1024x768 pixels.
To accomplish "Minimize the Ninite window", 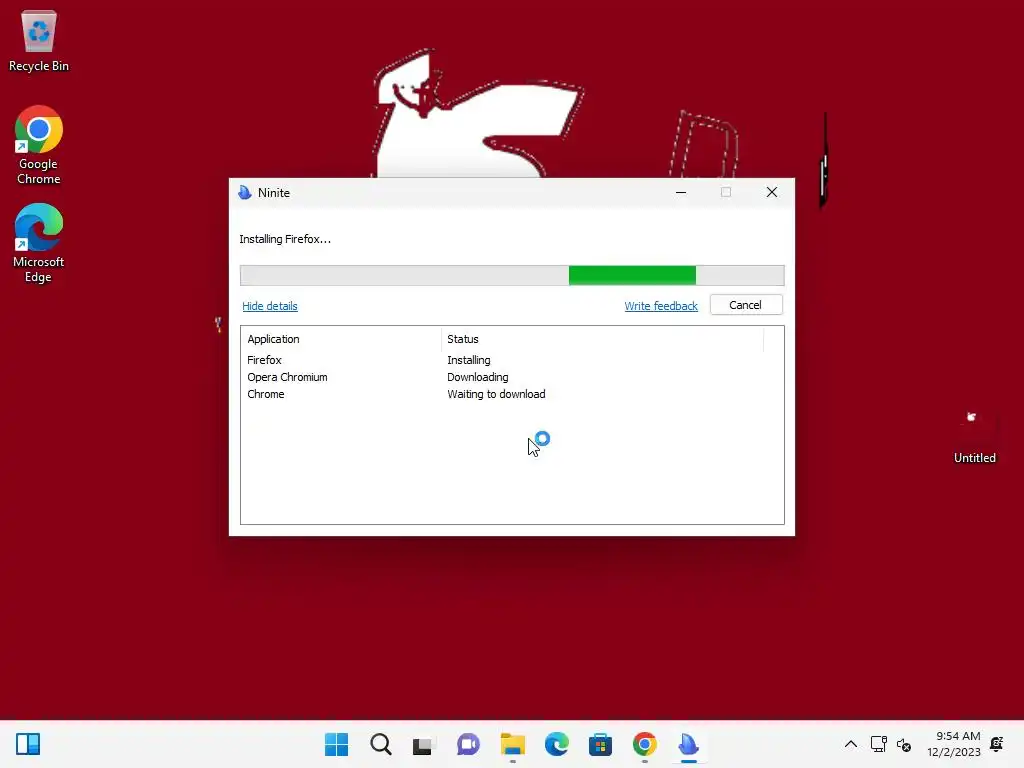I will 680,192.
